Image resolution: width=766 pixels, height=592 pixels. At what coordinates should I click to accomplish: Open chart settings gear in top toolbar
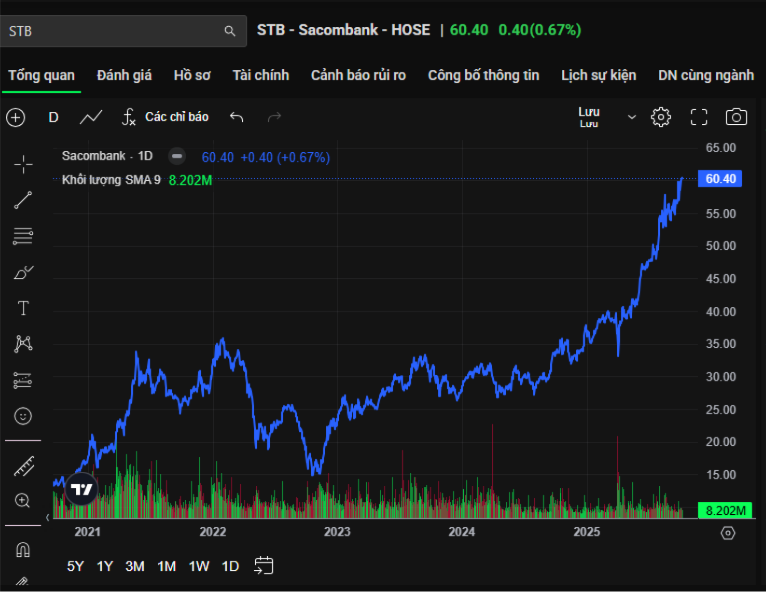point(660,117)
